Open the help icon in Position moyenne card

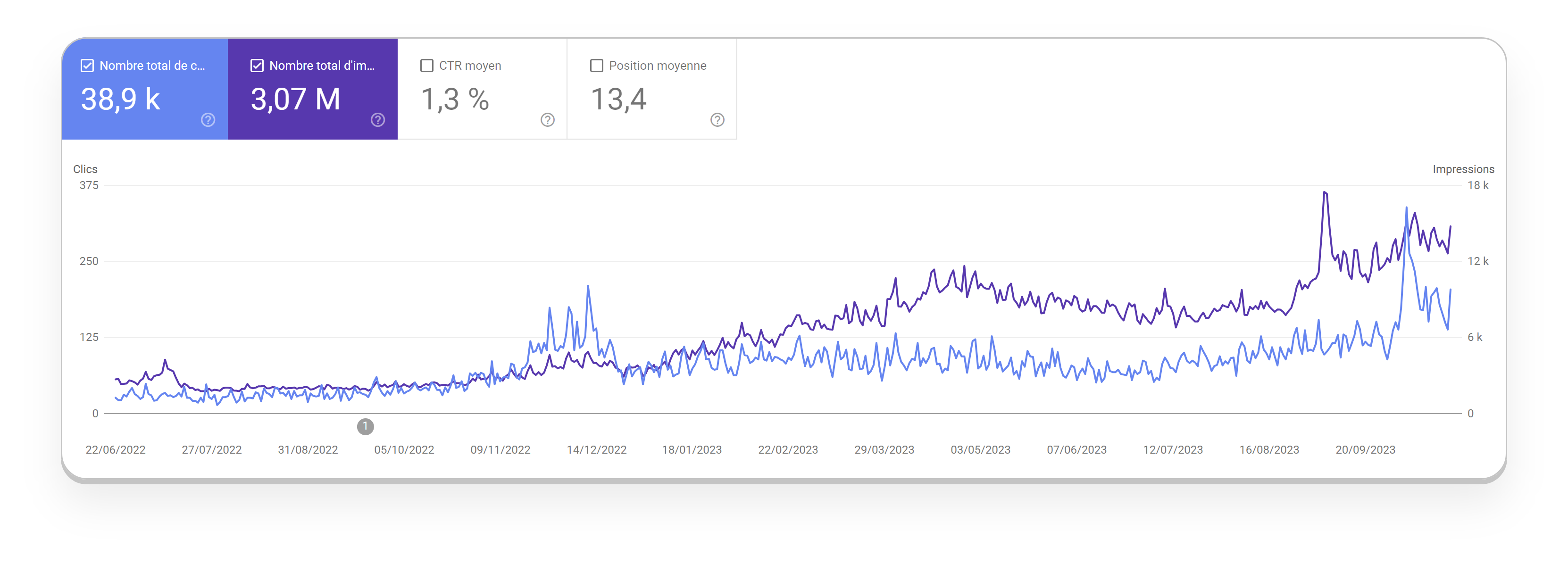[x=717, y=120]
